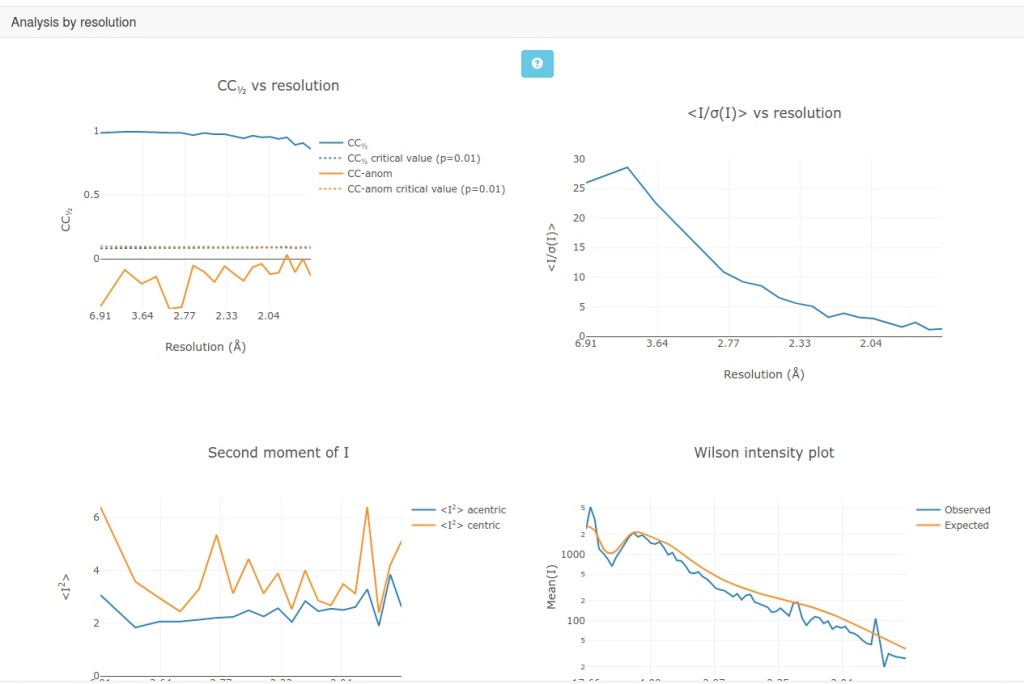Click the blue question-mark help icon
The image size is (1024, 684).
click(537, 64)
